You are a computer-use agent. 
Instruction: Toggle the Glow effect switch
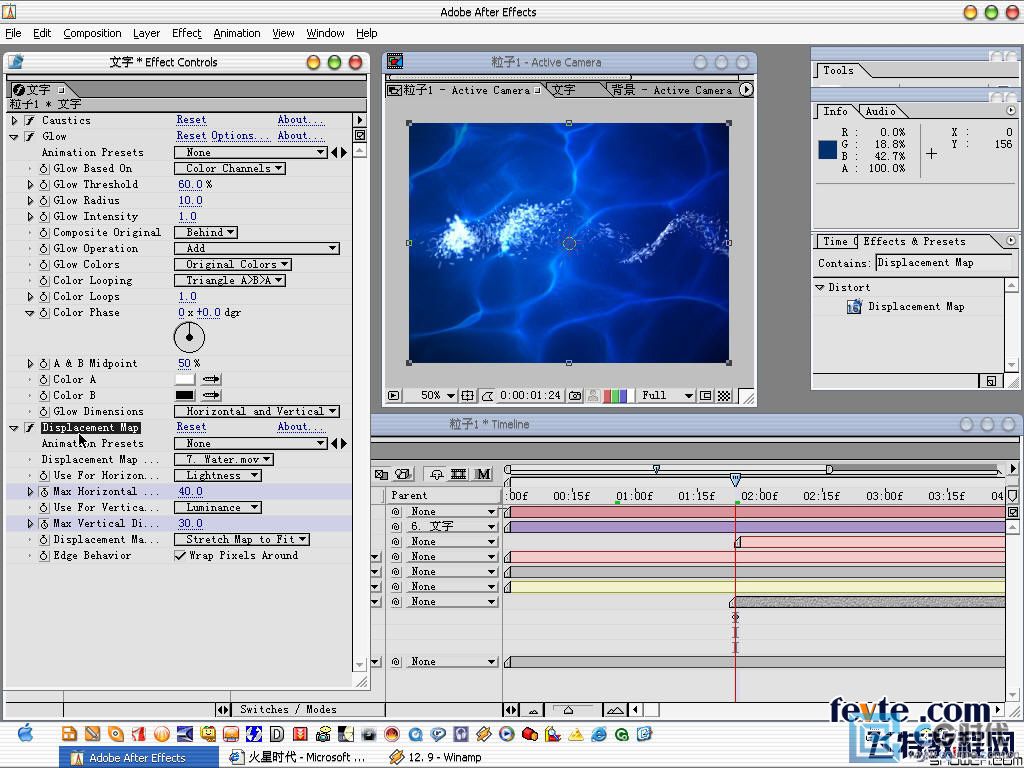29,136
